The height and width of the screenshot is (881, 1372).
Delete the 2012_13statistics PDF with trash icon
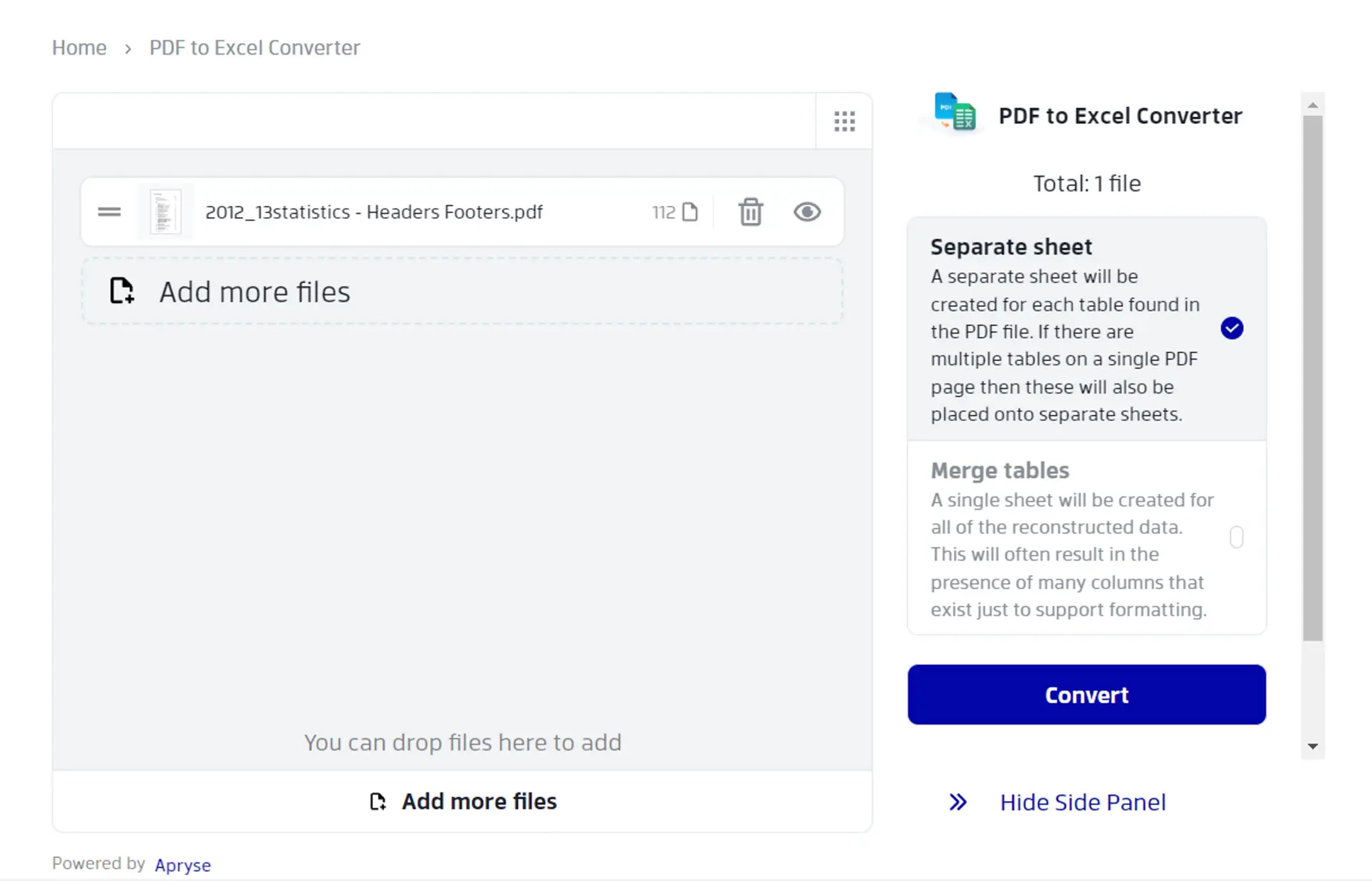coord(750,212)
